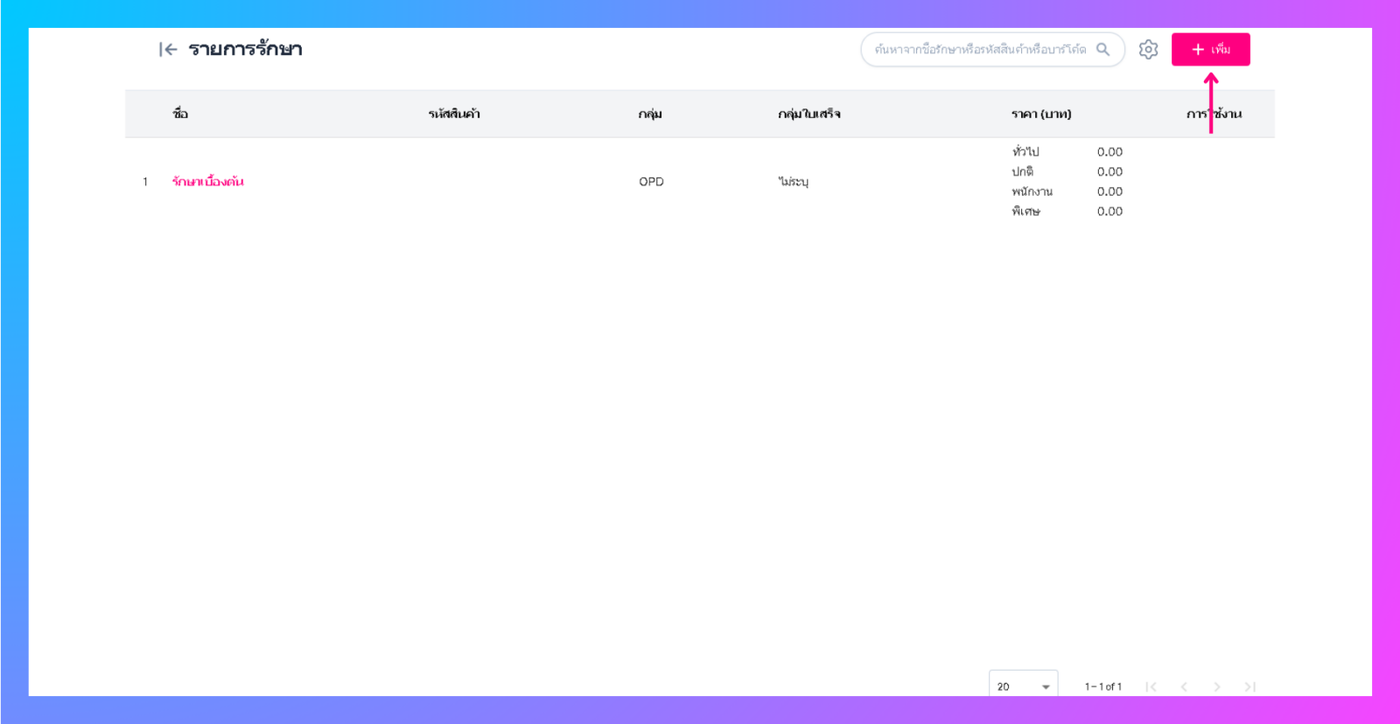Go to the next page

tap(1217, 687)
